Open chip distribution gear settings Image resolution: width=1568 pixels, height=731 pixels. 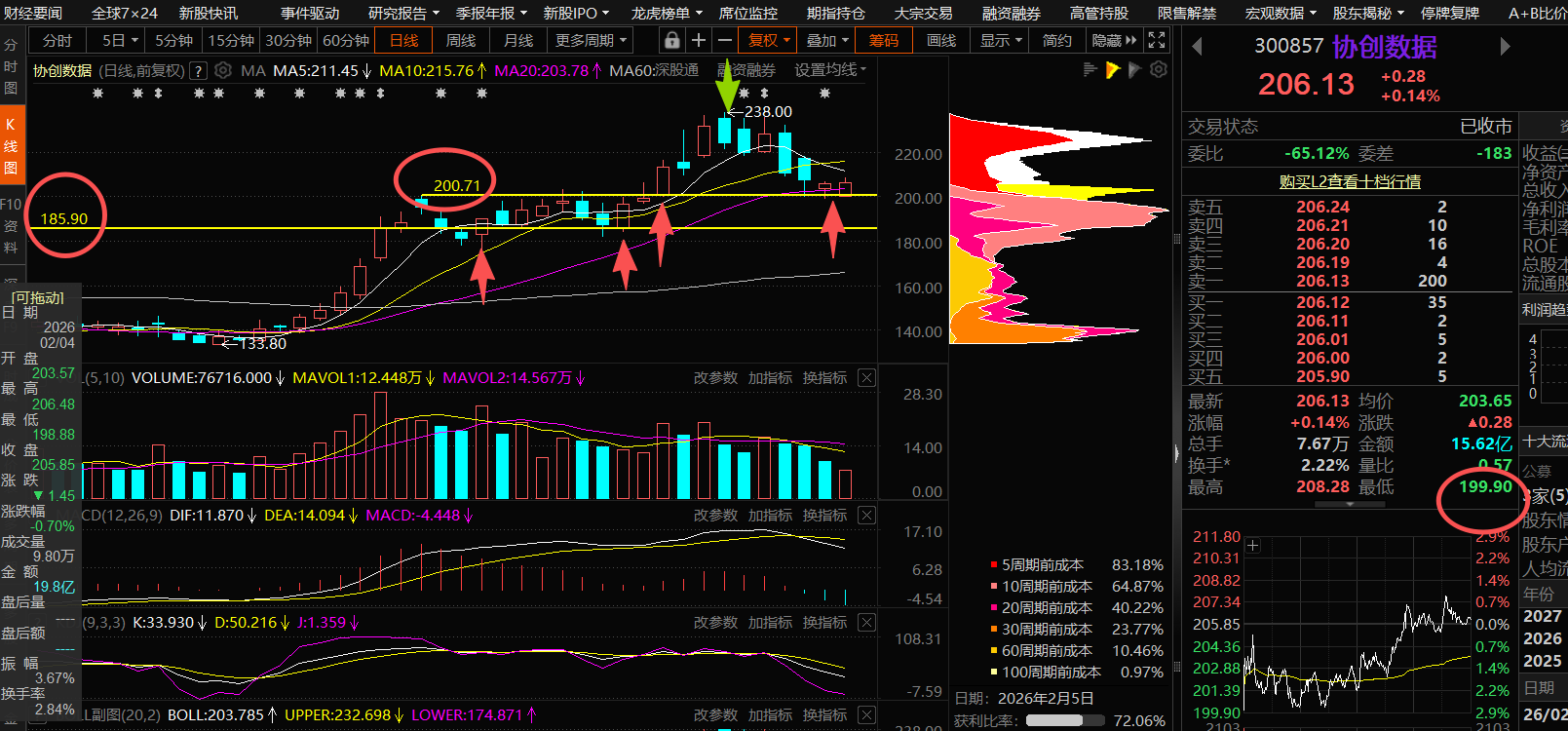point(1158,69)
